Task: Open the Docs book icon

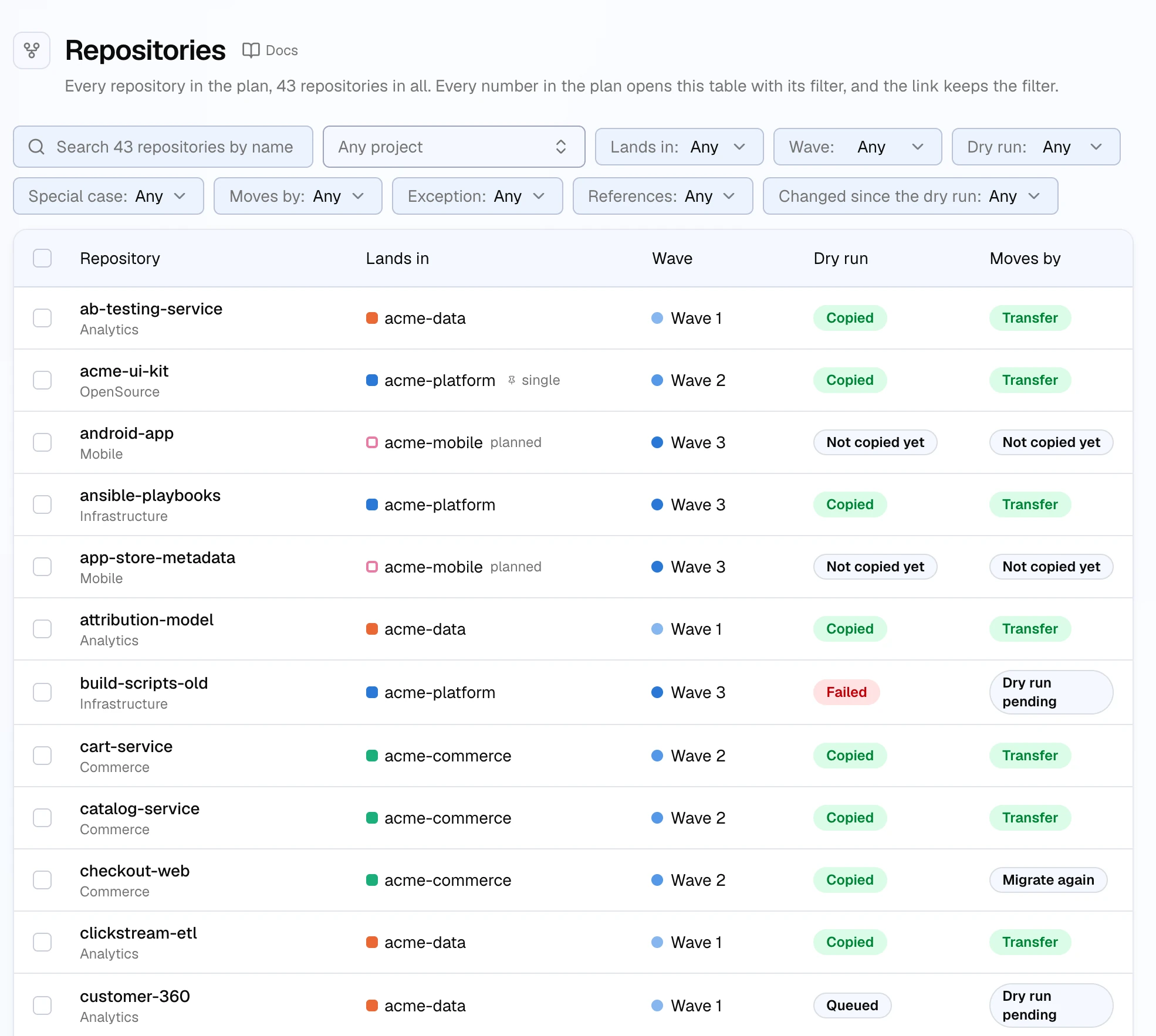Action: point(251,50)
